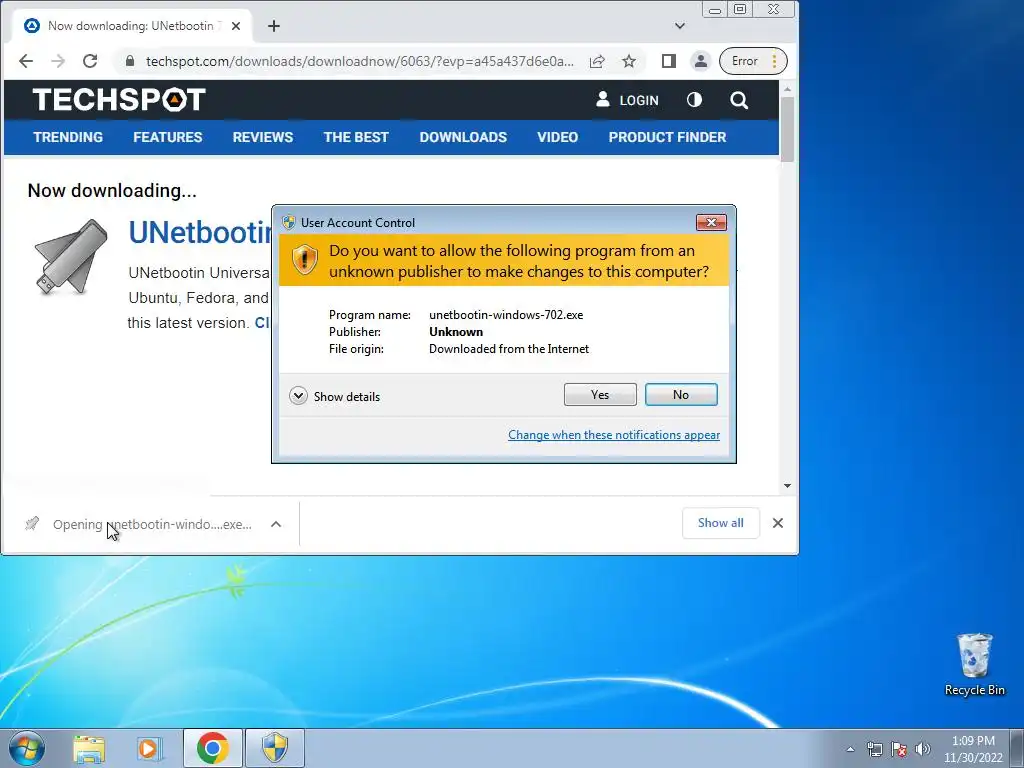Open PRODUCT FINDER page

tap(667, 137)
